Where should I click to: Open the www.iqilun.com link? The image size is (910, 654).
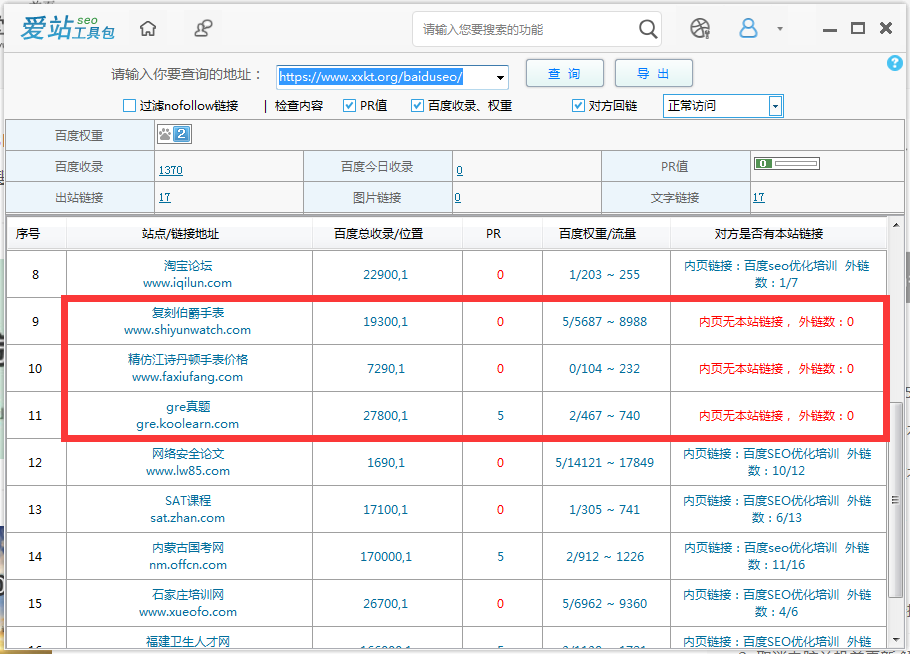click(x=187, y=283)
